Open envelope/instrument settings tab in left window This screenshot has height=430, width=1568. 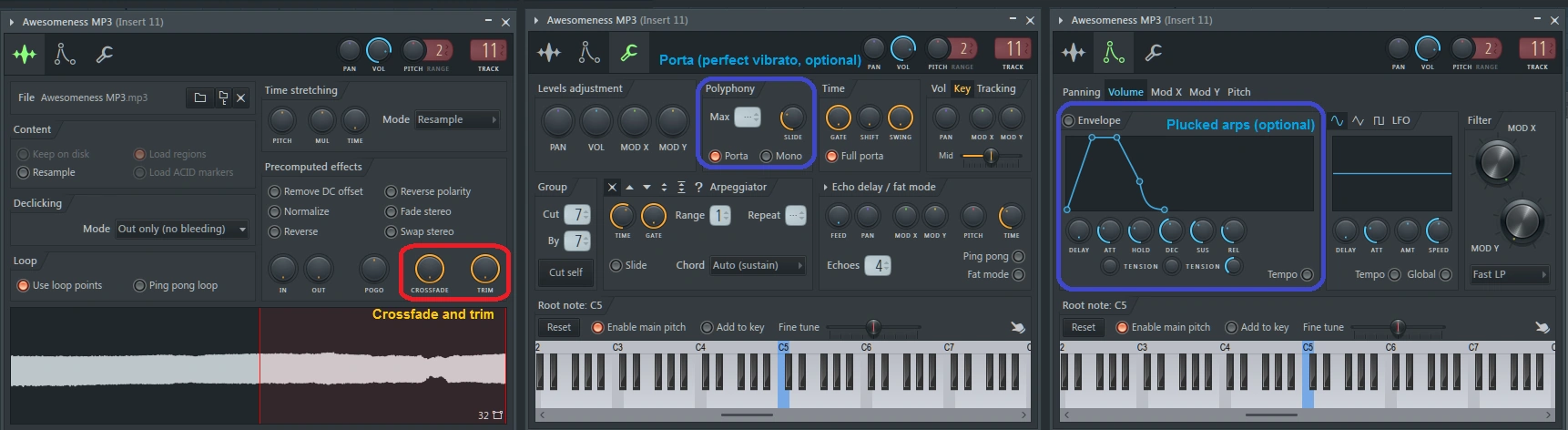coord(65,55)
